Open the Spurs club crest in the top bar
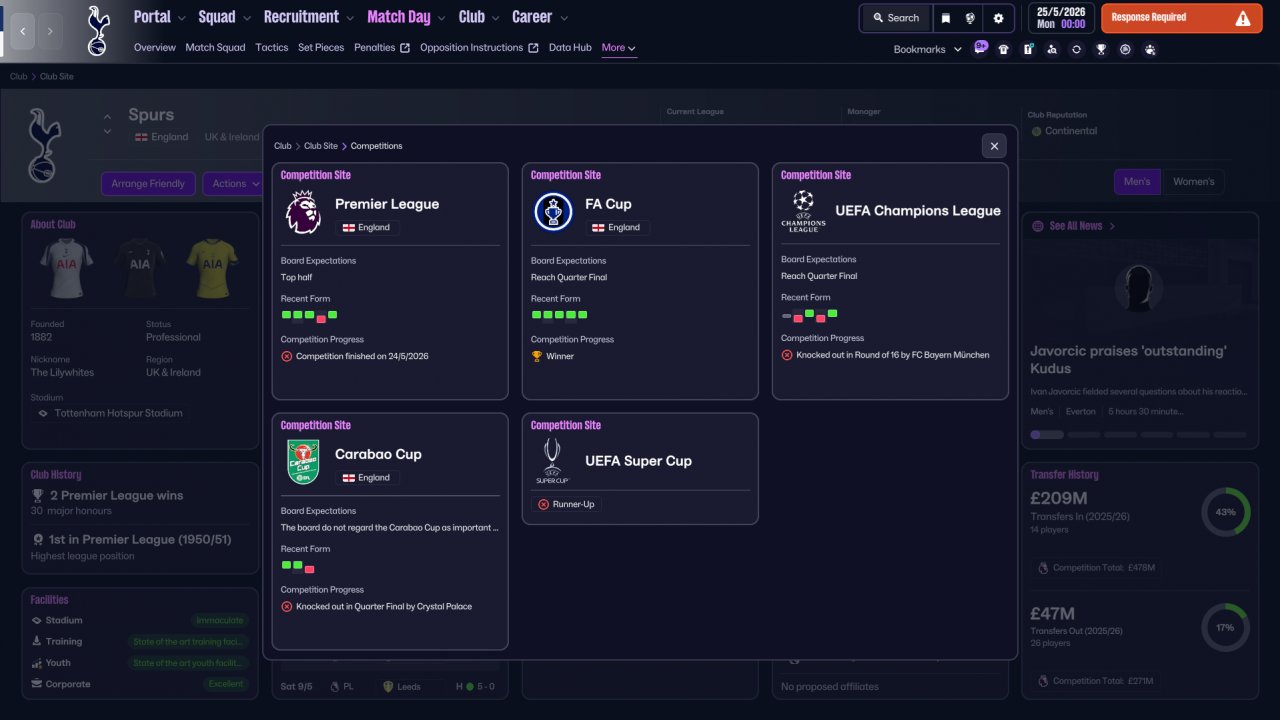 coord(98,31)
